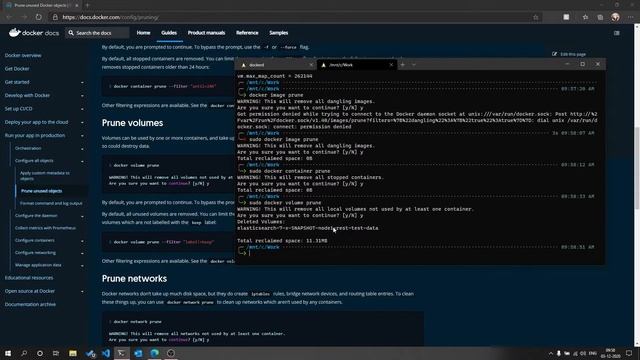Click Edit this page link
This screenshot has height=360, width=640.
coord(569,54)
